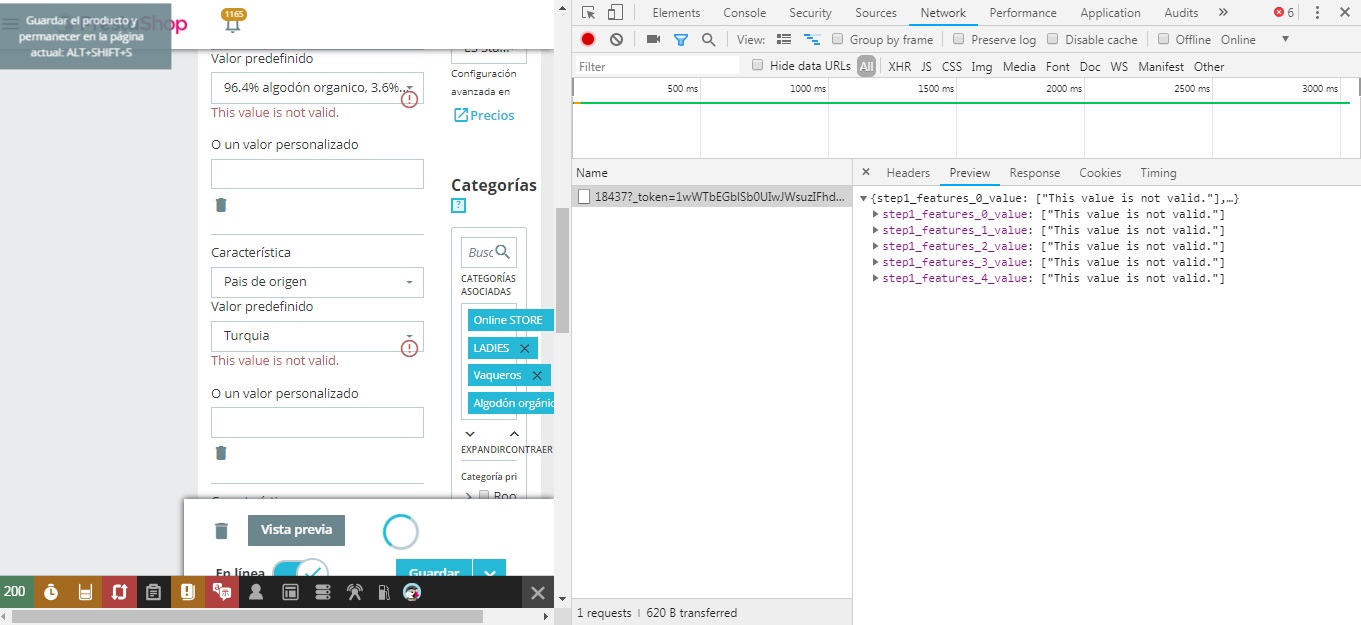Click the red record network log button
The height and width of the screenshot is (625, 1361).
588,40
